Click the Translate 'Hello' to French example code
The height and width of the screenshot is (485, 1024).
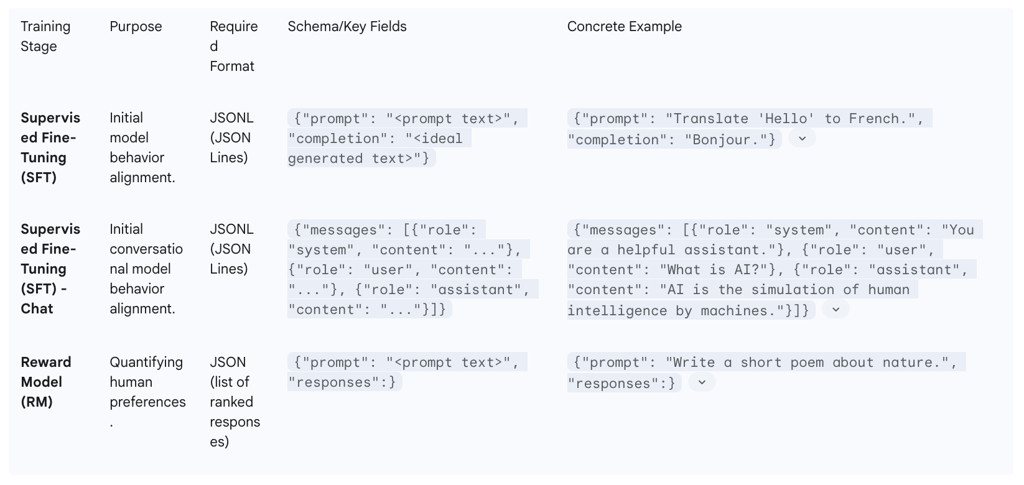[x=750, y=129]
